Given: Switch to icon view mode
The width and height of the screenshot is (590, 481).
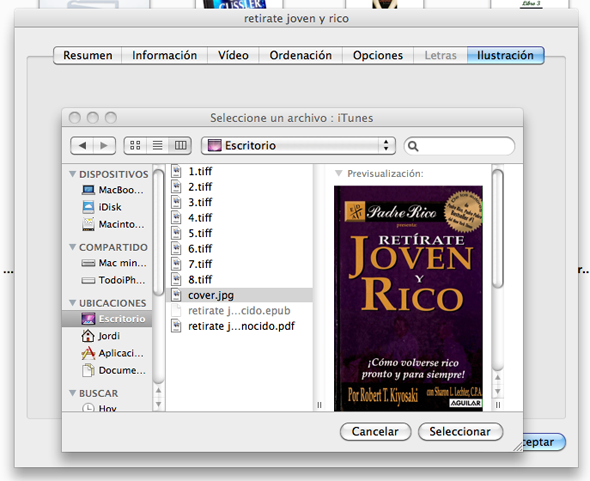Looking at the screenshot, I should point(135,146).
